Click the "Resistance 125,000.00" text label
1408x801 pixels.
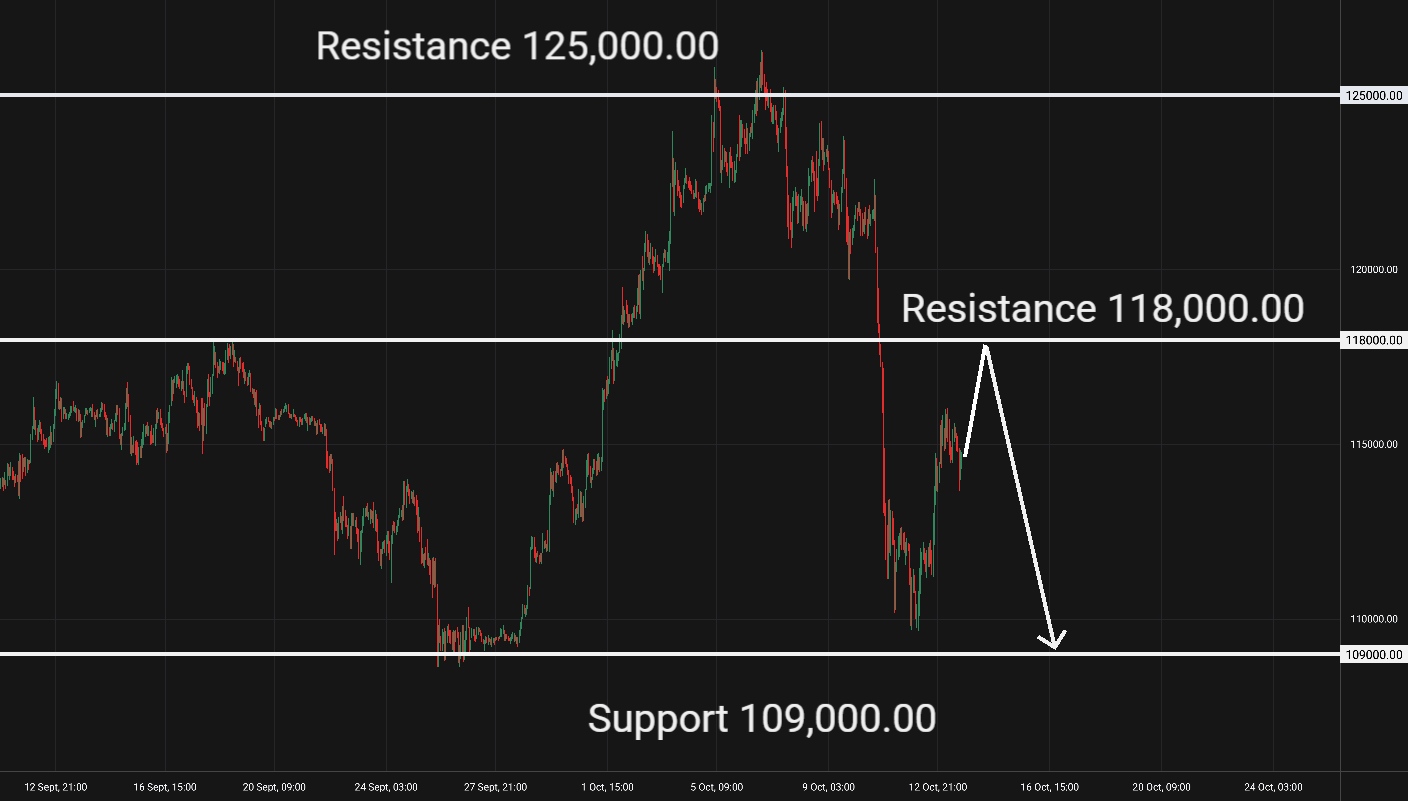517,46
